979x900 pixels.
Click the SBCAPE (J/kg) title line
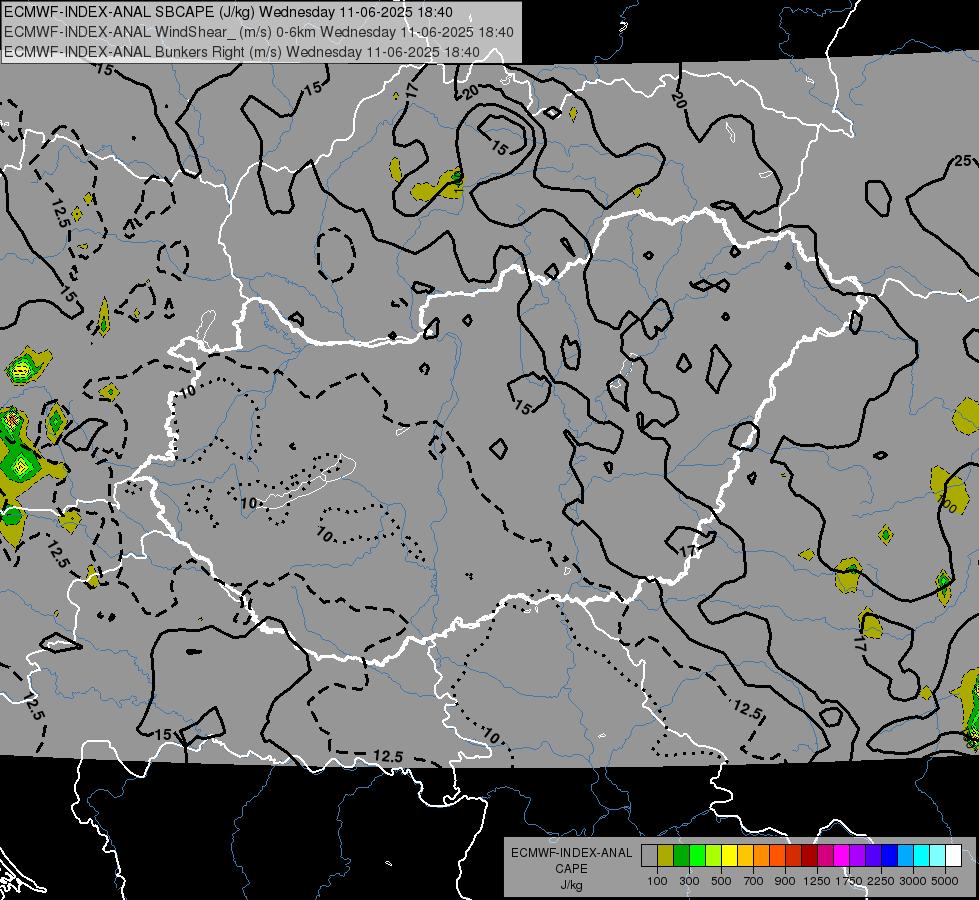(229, 12)
